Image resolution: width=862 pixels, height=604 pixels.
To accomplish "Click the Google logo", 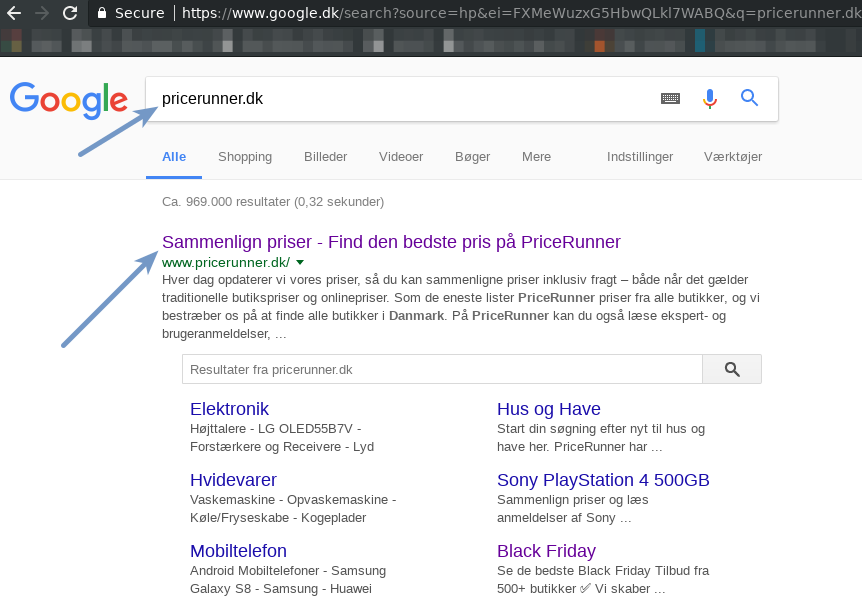I will click(69, 100).
